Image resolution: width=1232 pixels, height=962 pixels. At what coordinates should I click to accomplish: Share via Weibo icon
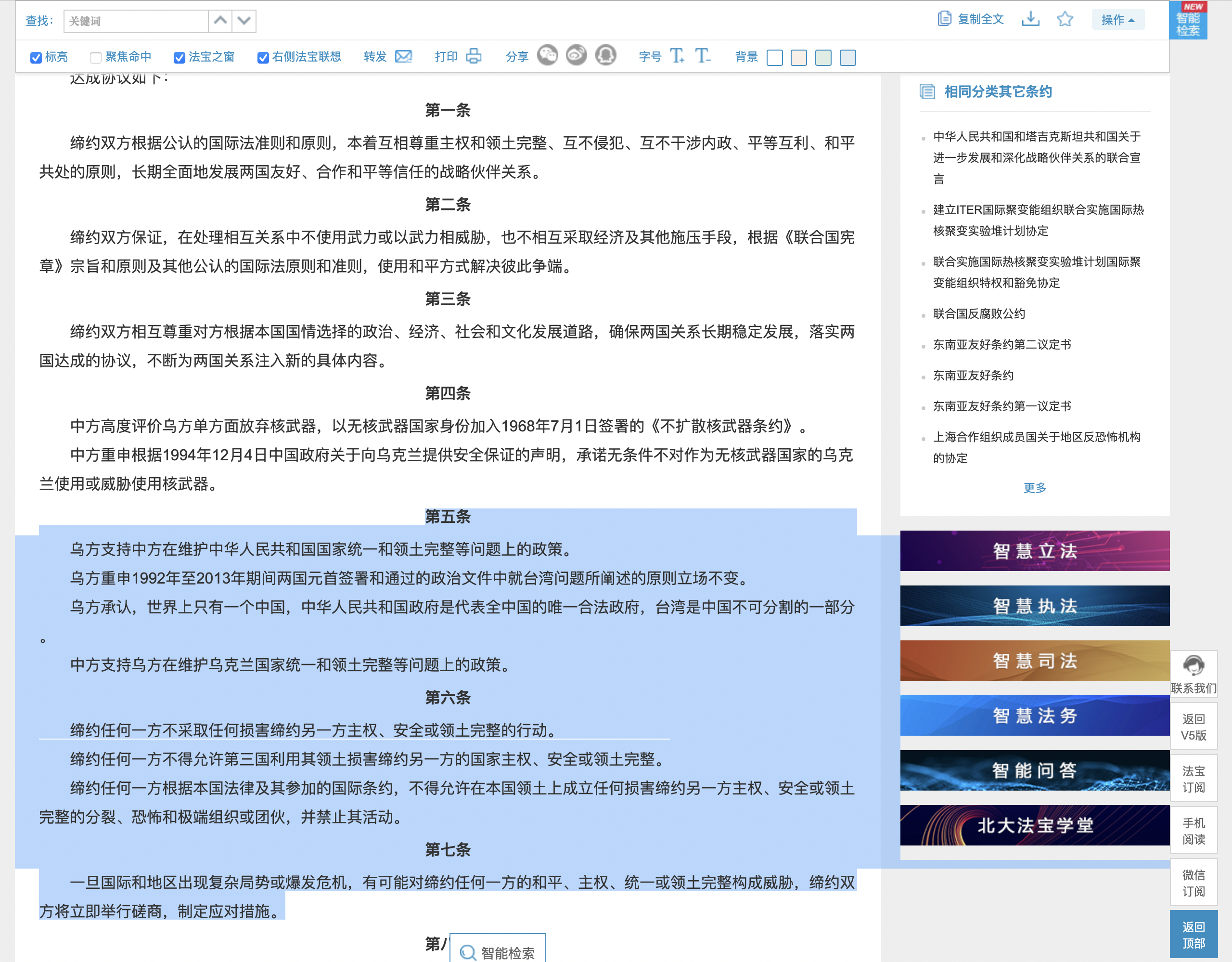pyautogui.click(x=577, y=55)
